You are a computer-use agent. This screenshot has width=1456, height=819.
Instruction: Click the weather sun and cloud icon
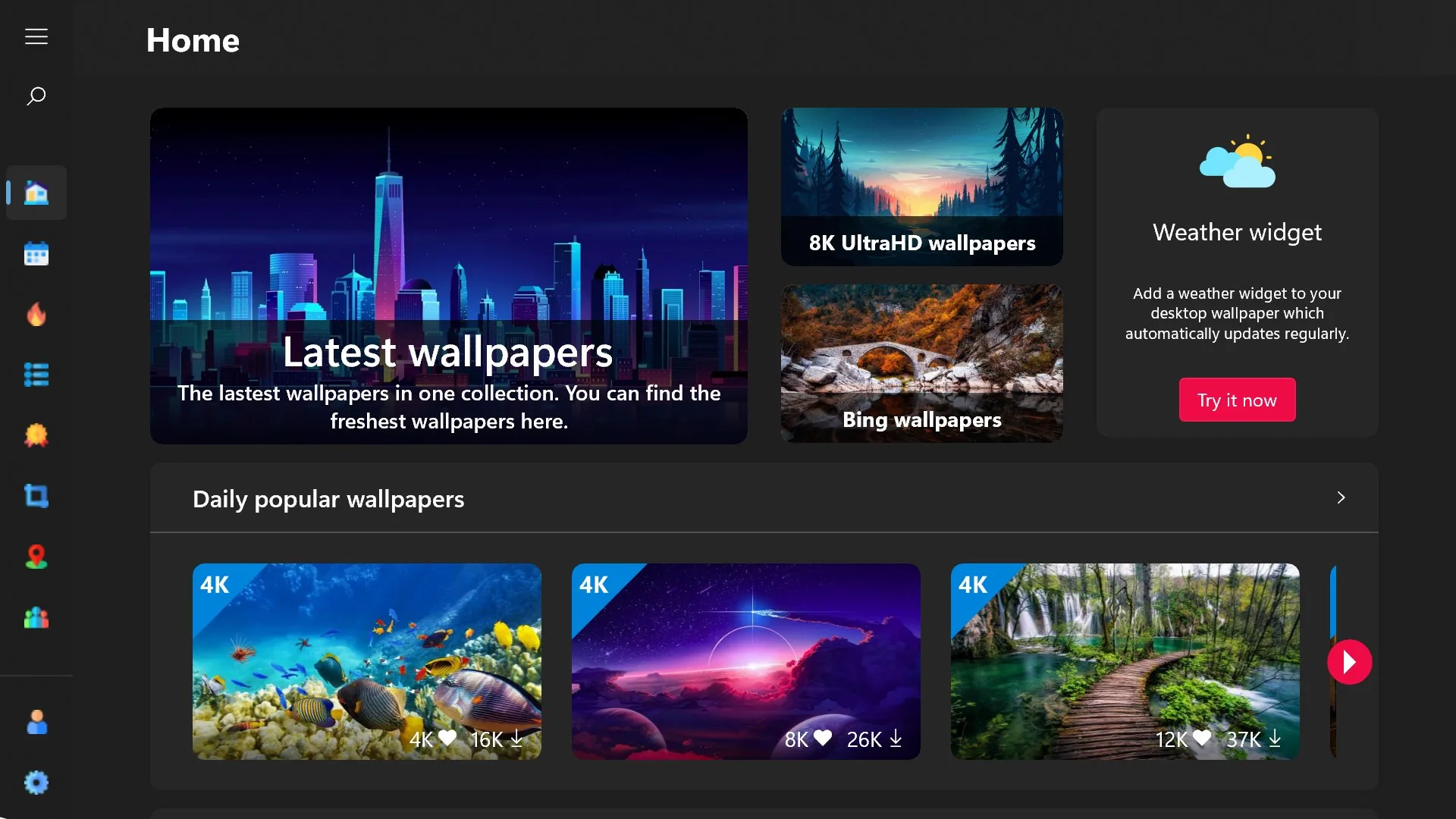tap(1237, 162)
